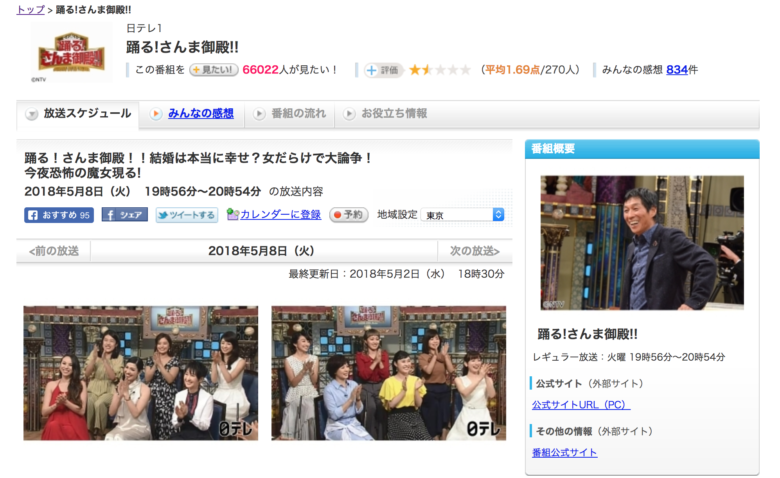The height and width of the screenshot is (478, 780).
Task: Click the 日テレ1 channel label
Action: [x=144, y=28]
